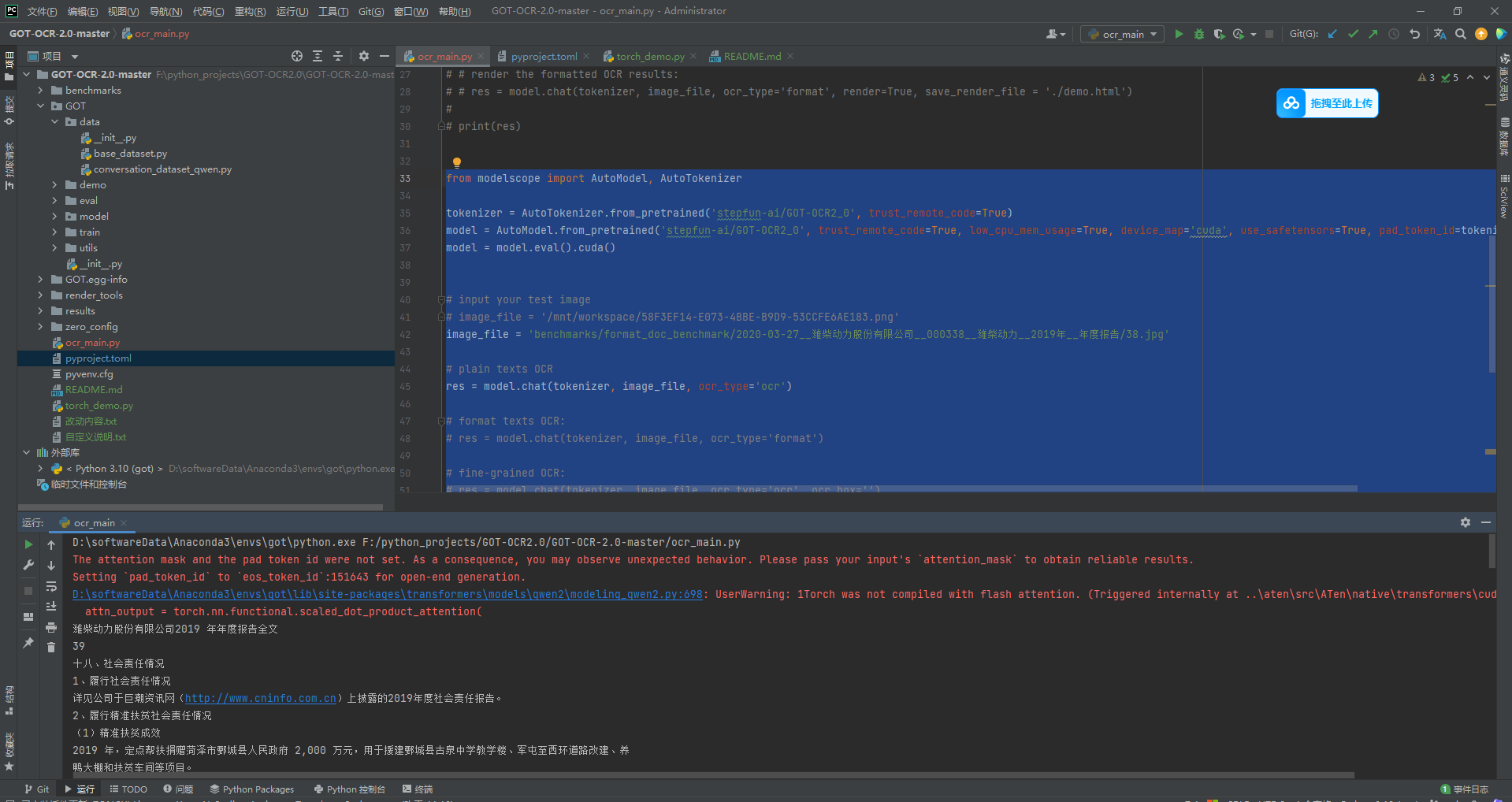Open the www.cninfo.com.cn link in the console
The width and height of the screenshot is (1512, 802).
[x=261, y=698]
